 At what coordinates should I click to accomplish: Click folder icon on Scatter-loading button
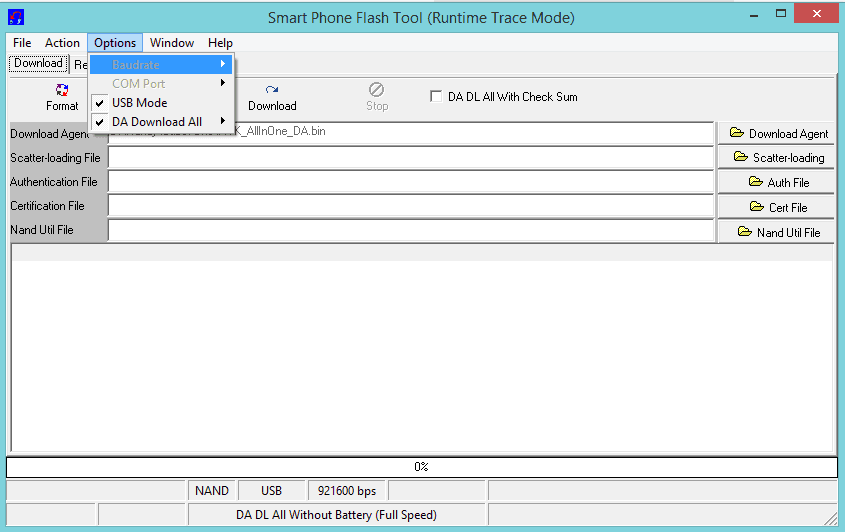[741, 157]
